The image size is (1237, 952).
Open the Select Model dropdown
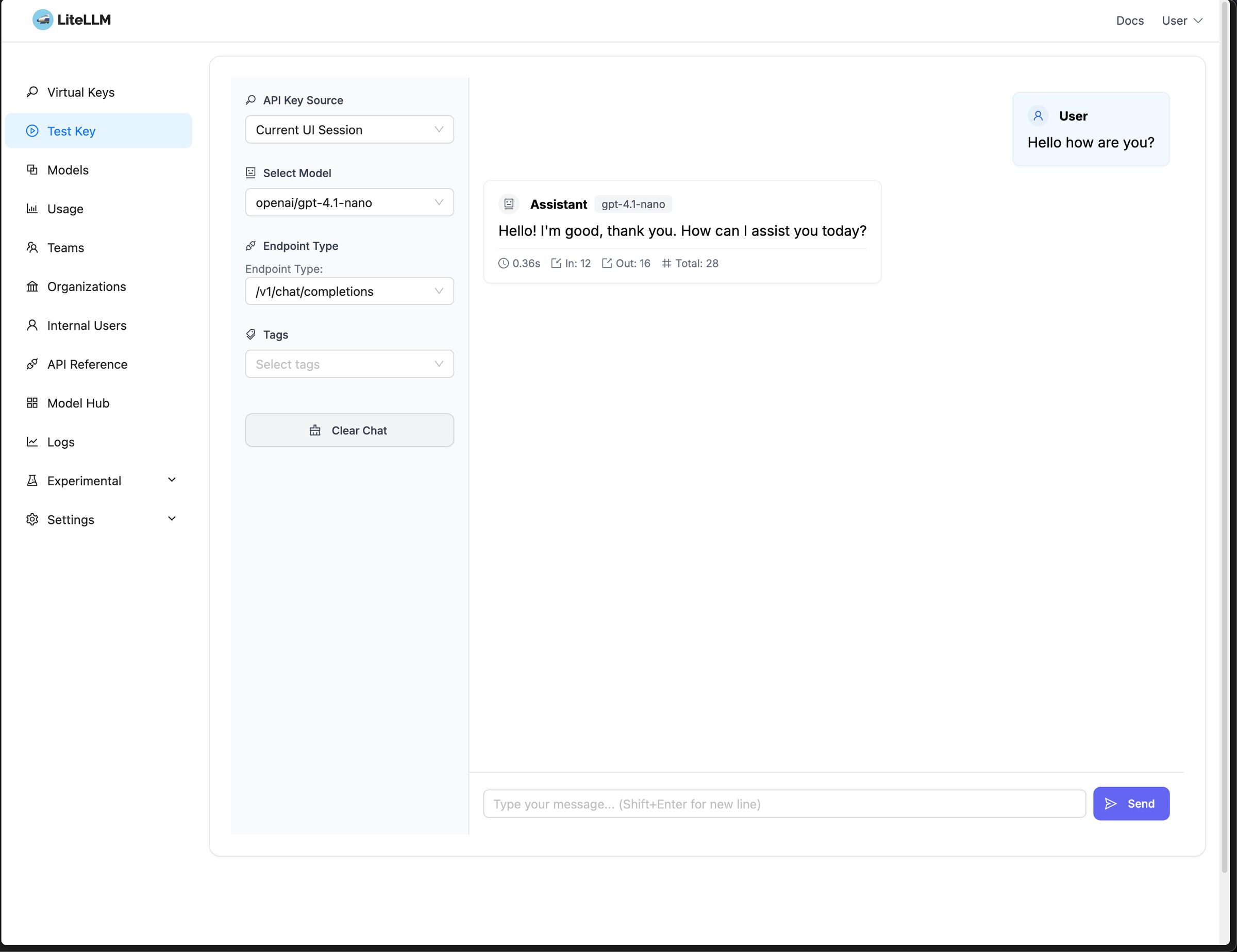349,202
